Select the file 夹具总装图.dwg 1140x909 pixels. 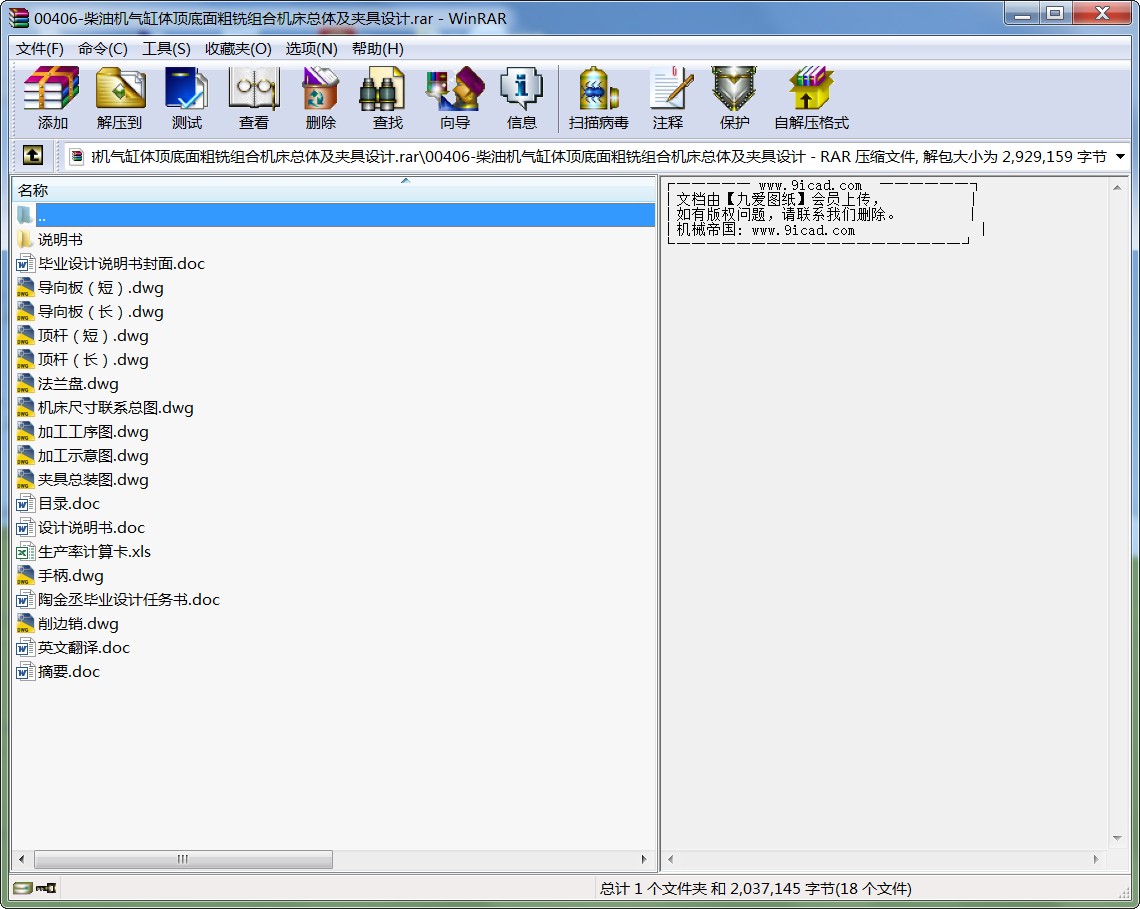click(93, 480)
